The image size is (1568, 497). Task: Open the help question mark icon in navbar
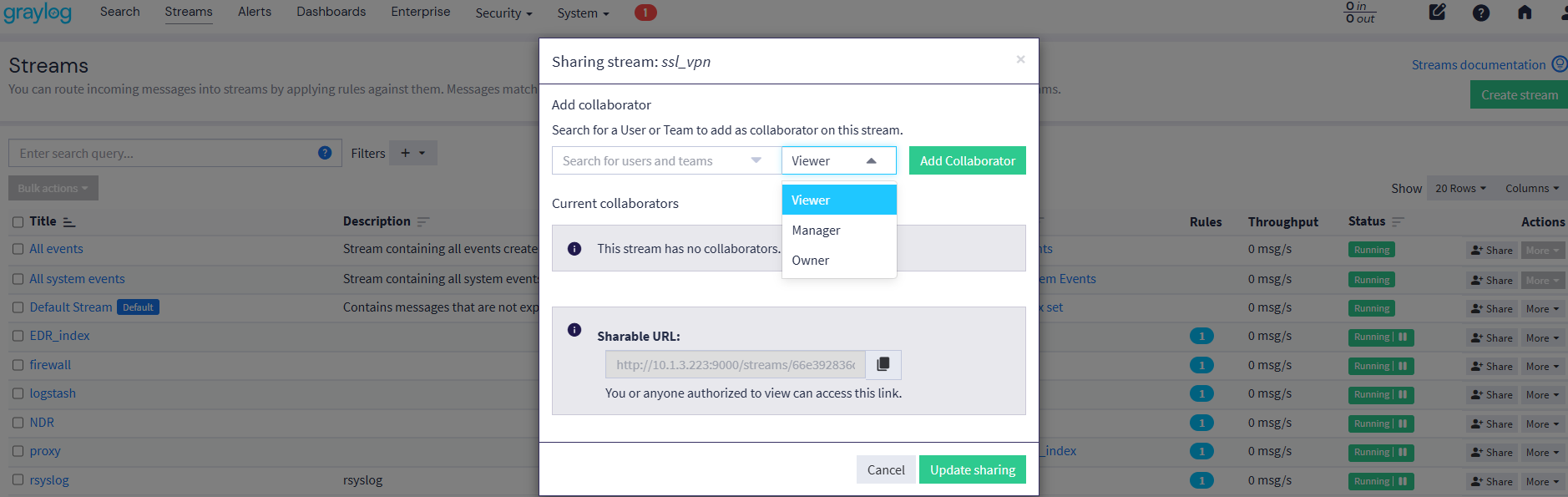pyautogui.click(x=1480, y=13)
